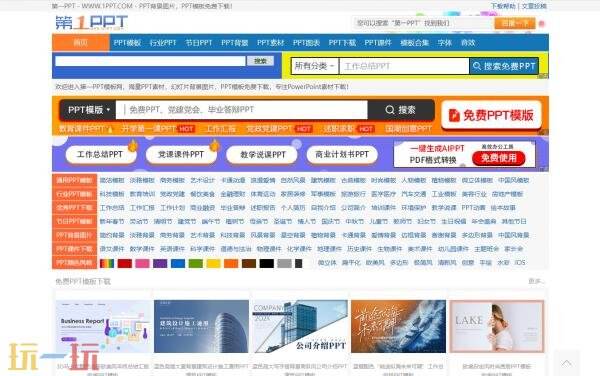Focus the white search field in blue bar
Screen dimensions: 600x376
point(150,61)
